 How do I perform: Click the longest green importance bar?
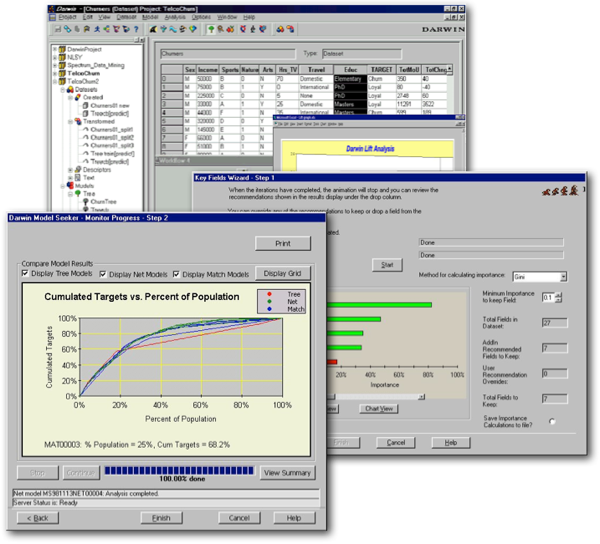click(x=379, y=305)
